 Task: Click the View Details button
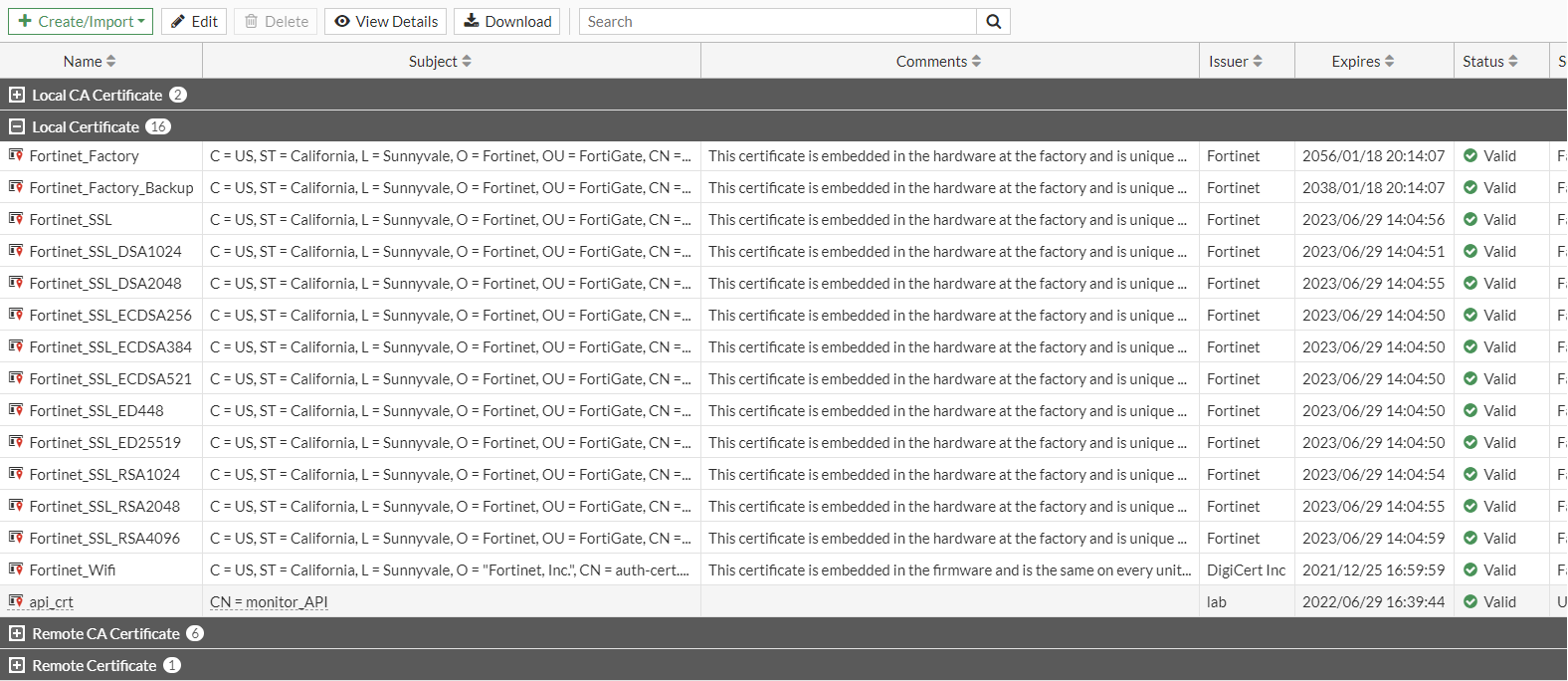pos(386,22)
